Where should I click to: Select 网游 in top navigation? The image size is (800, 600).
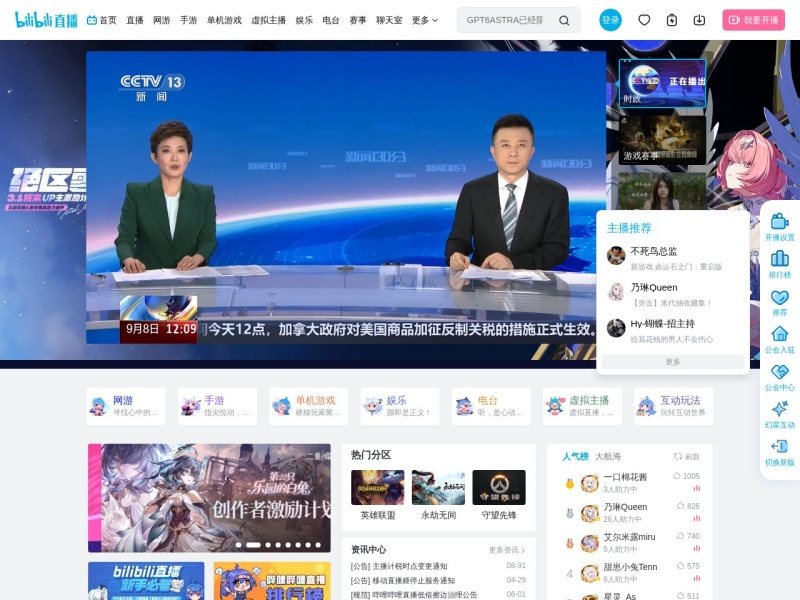coord(162,20)
